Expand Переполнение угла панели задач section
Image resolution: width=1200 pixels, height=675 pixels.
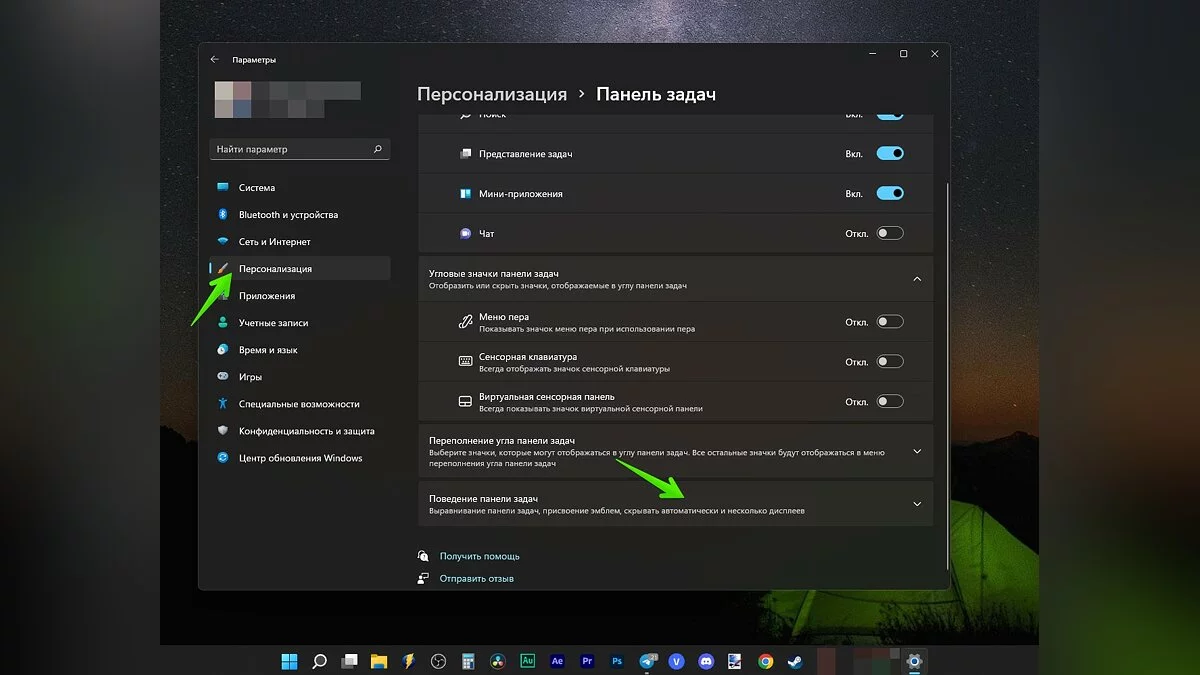coord(917,451)
